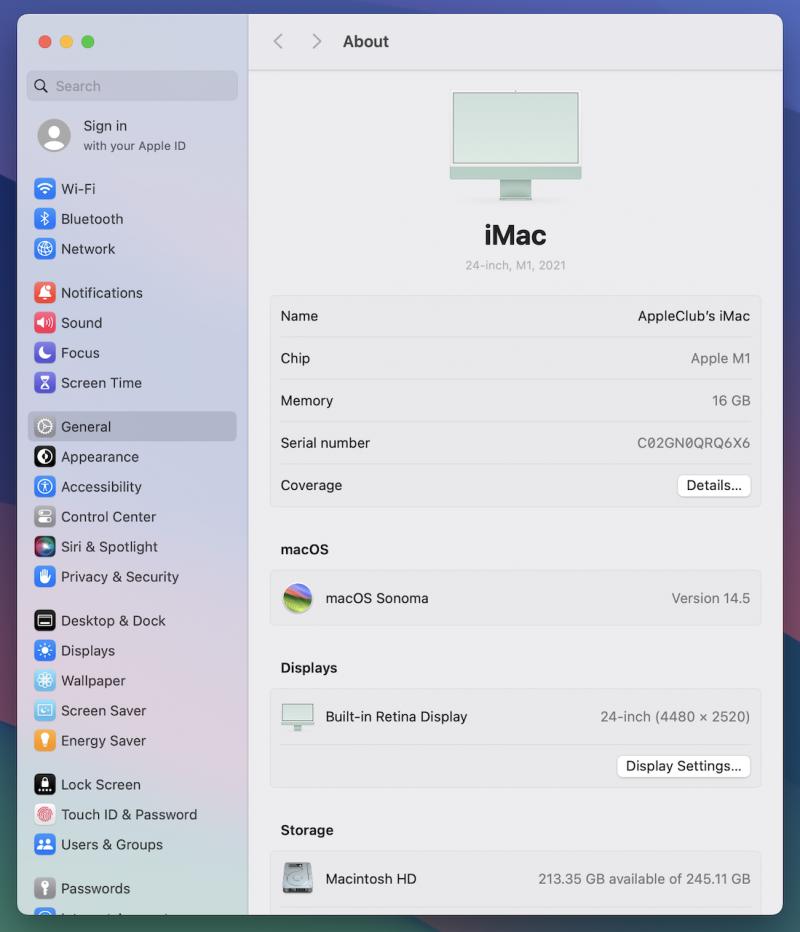This screenshot has width=800, height=932.
Task: Minimize the window with the yellow button
Action: 66,42
